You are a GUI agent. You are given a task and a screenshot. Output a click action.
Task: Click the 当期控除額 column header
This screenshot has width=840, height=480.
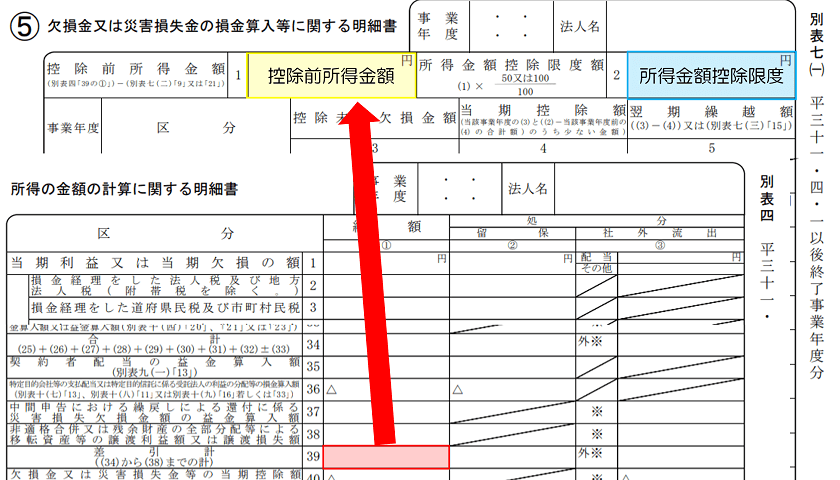pyautogui.click(x=543, y=110)
